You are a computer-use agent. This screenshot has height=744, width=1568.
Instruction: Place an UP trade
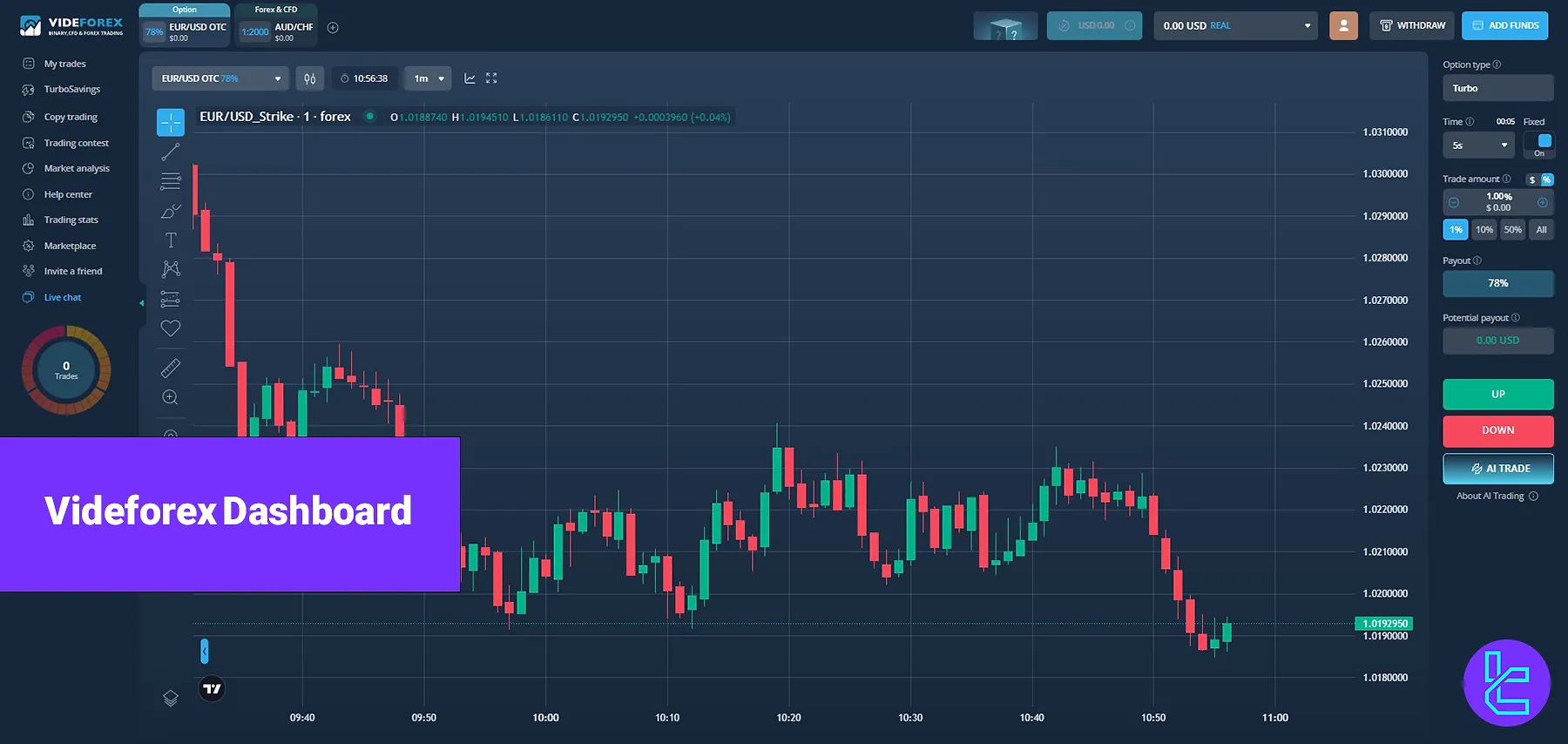coord(1497,395)
